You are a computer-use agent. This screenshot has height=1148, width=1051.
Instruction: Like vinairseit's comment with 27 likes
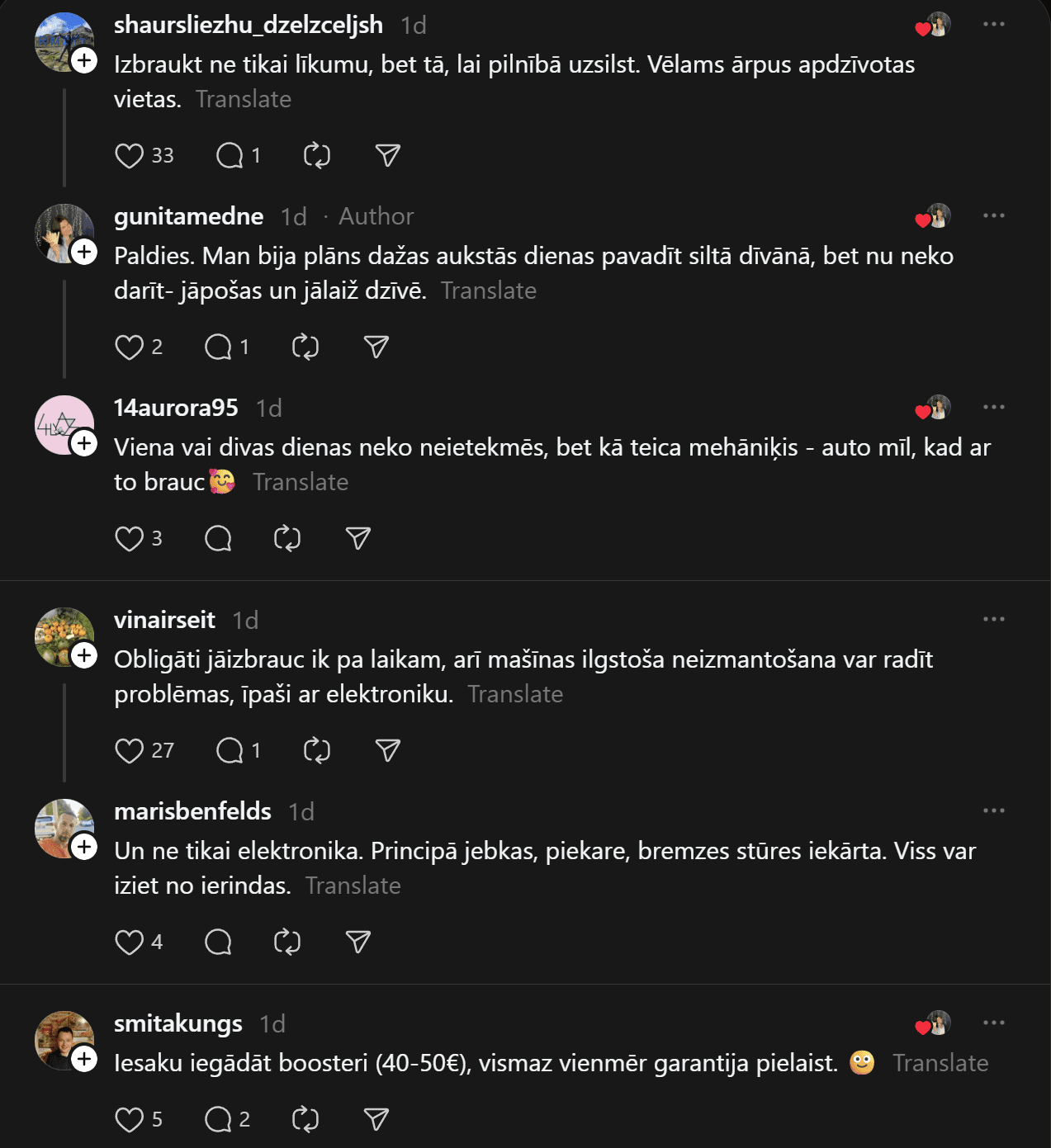130,750
